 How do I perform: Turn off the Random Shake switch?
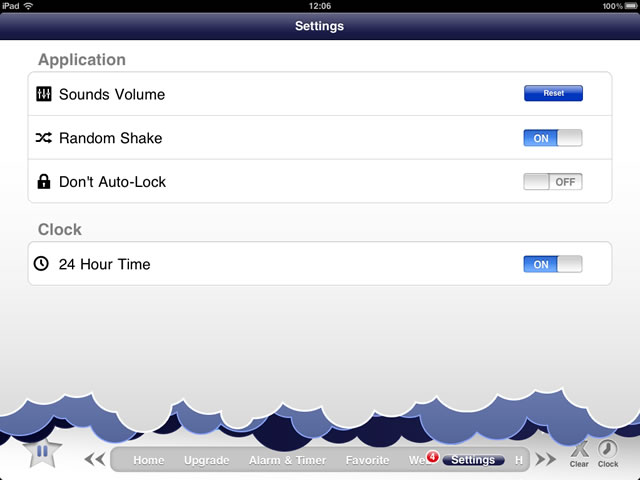(553, 138)
